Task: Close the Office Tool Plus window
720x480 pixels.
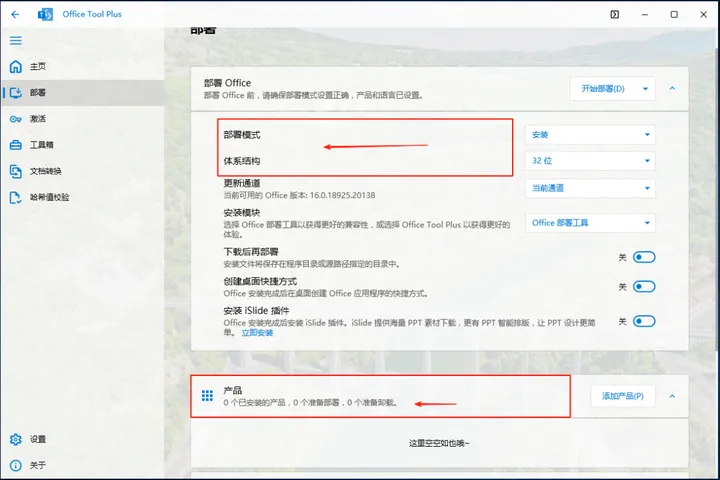Action: click(703, 14)
